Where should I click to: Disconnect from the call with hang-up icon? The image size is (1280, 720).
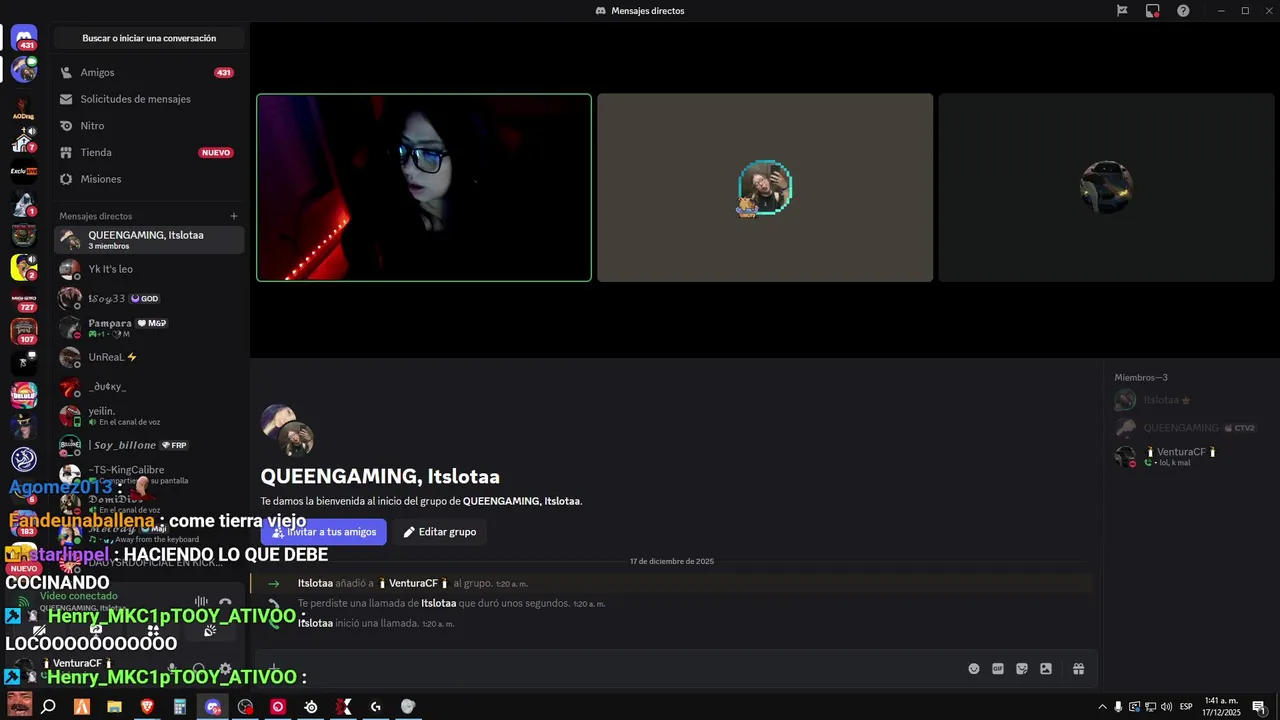click(x=226, y=603)
